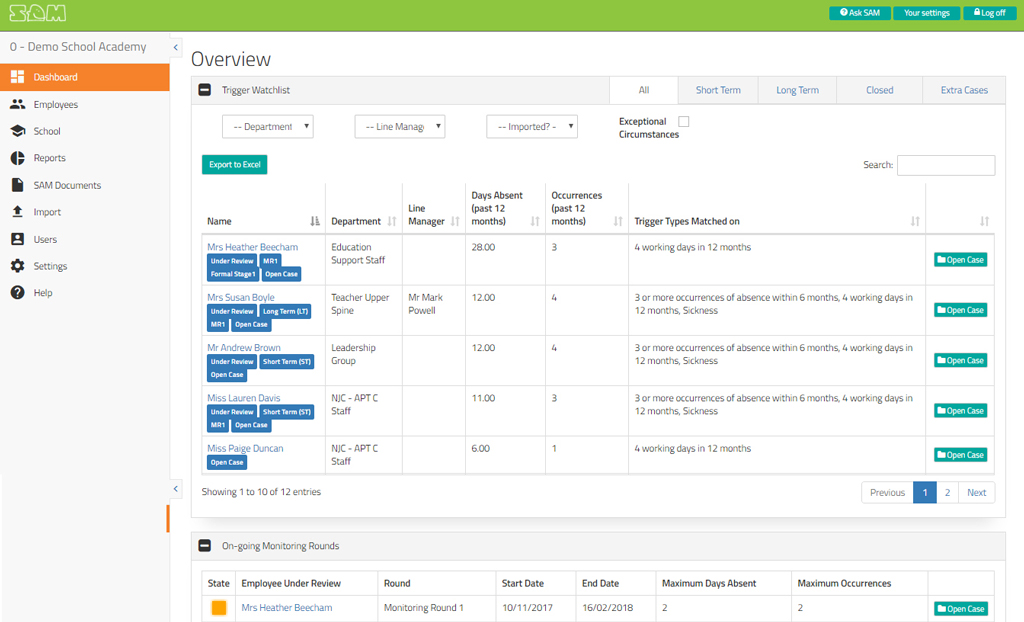Click orange state square for Mrs Heather Beecham

tap(219, 608)
